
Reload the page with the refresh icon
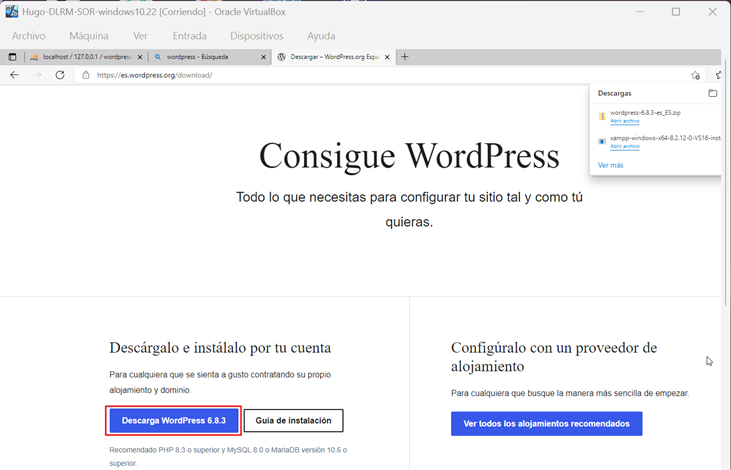(x=60, y=75)
